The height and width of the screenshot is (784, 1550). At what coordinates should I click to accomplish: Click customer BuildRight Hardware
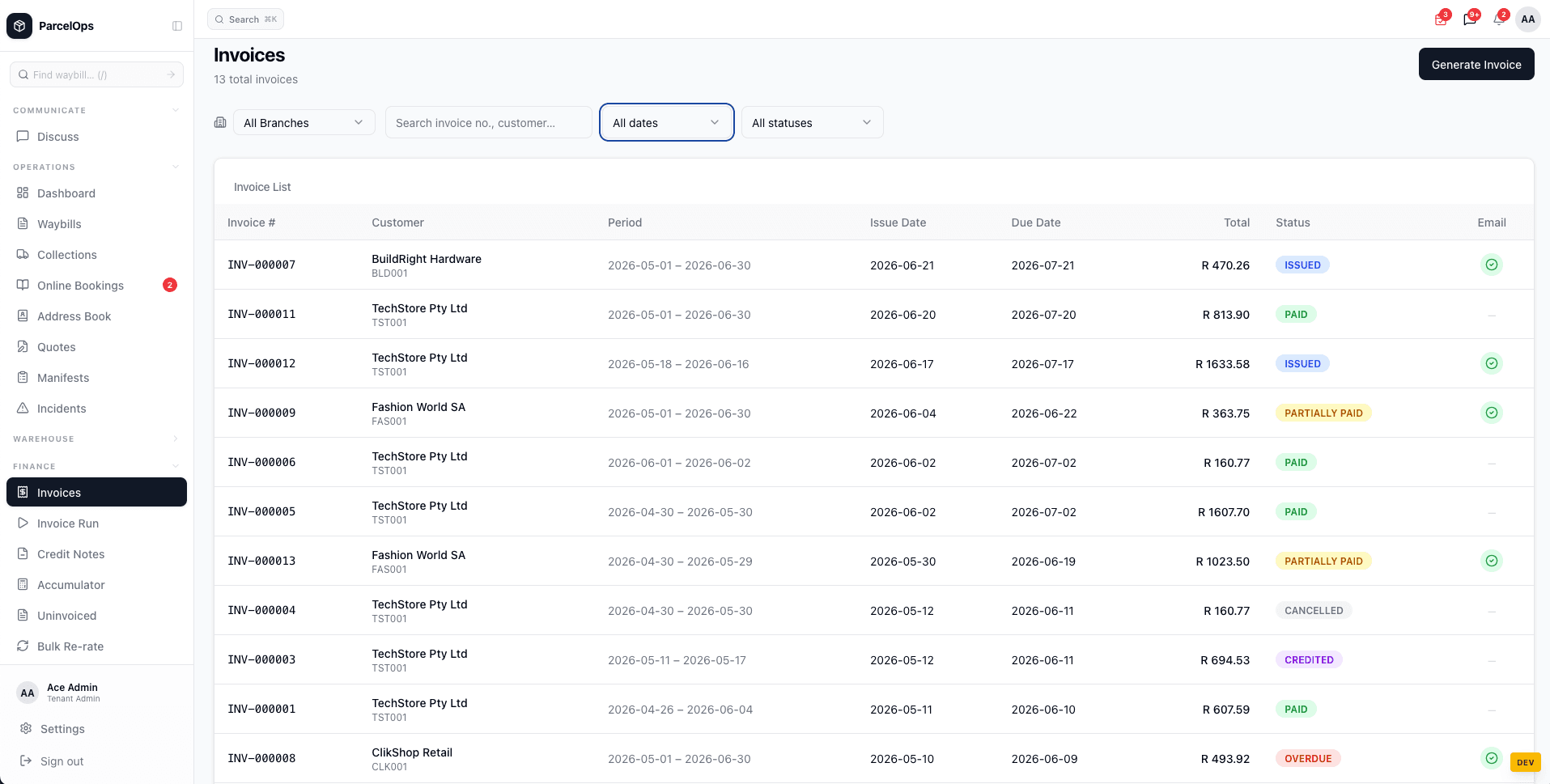pos(427,259)
